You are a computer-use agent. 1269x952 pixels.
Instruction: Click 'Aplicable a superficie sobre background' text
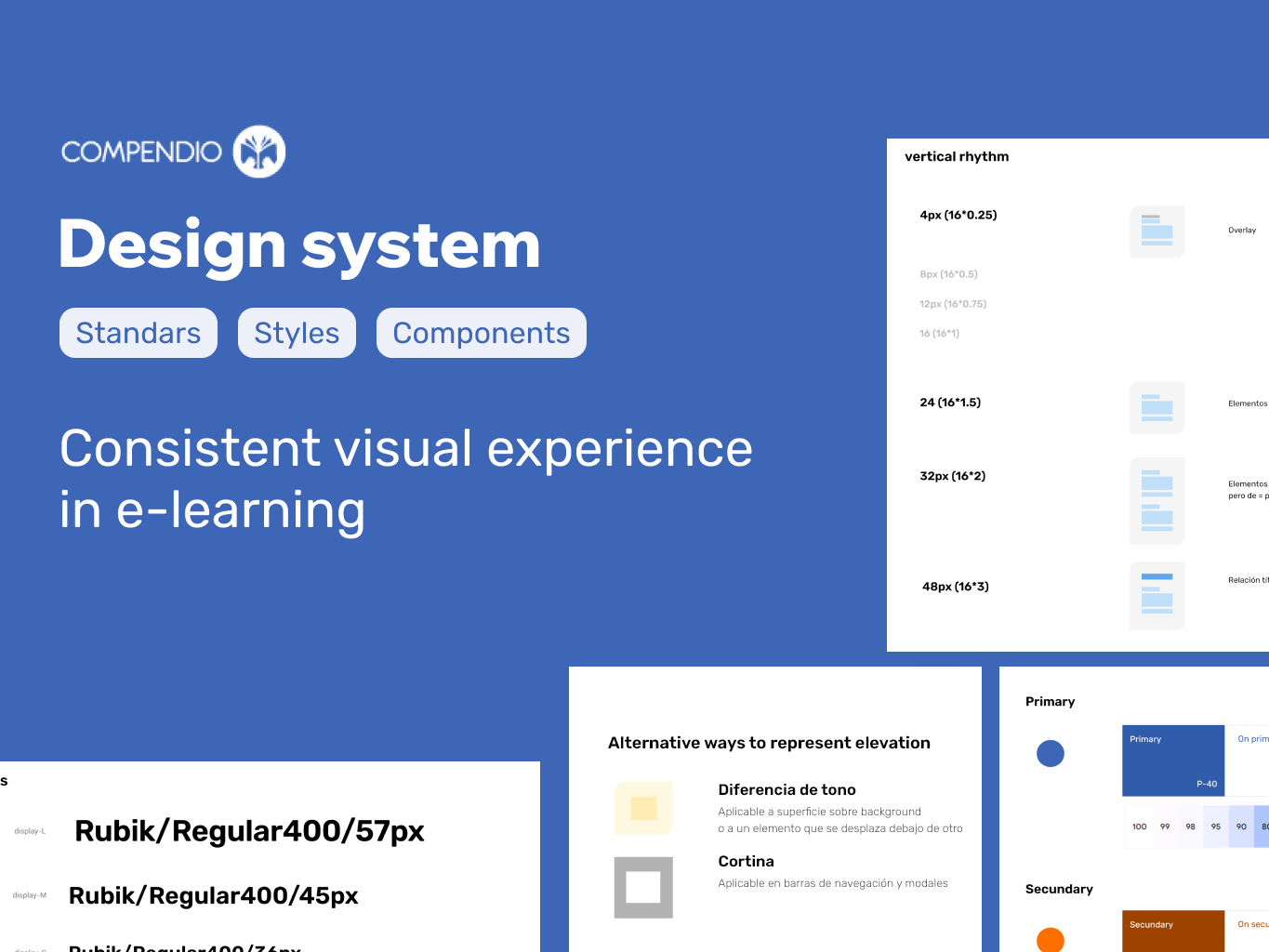819,812
